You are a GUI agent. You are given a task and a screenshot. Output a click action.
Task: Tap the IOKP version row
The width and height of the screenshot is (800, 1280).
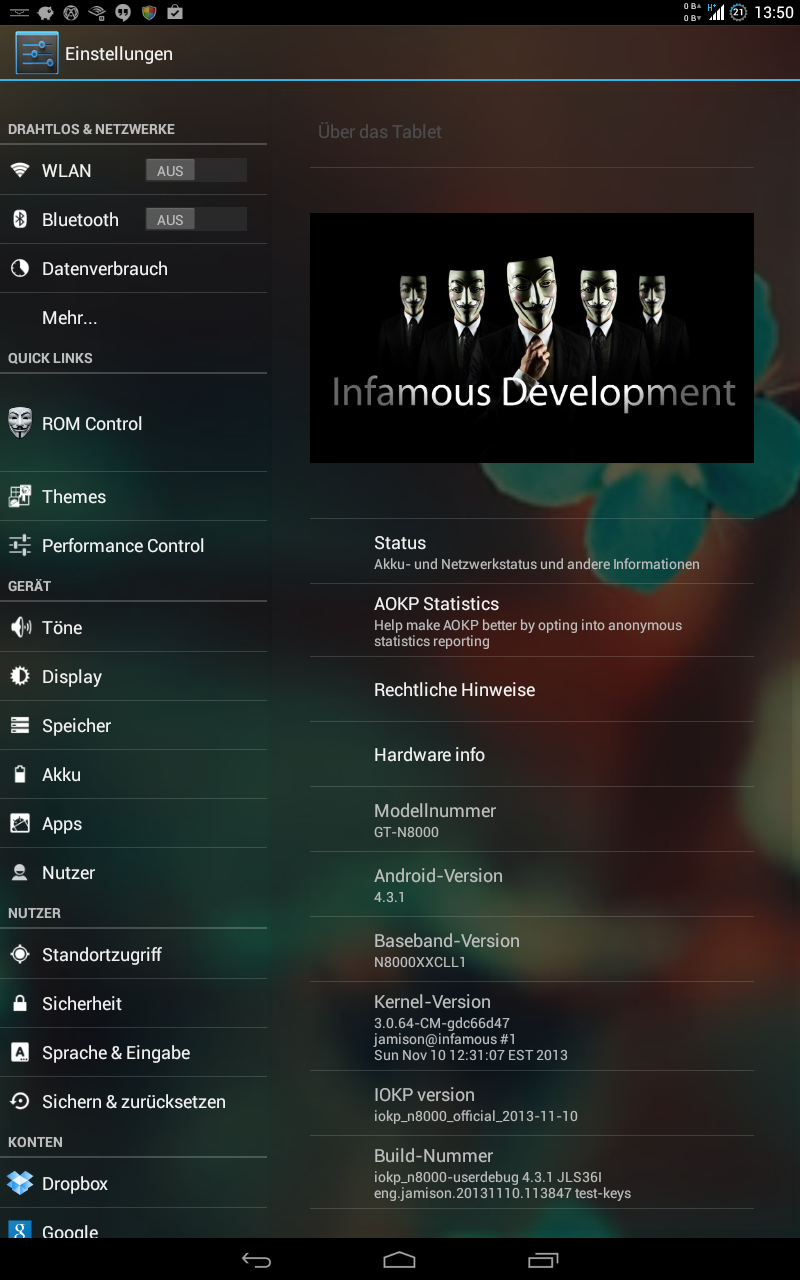pyautogui.click(x=532, y=1104)
